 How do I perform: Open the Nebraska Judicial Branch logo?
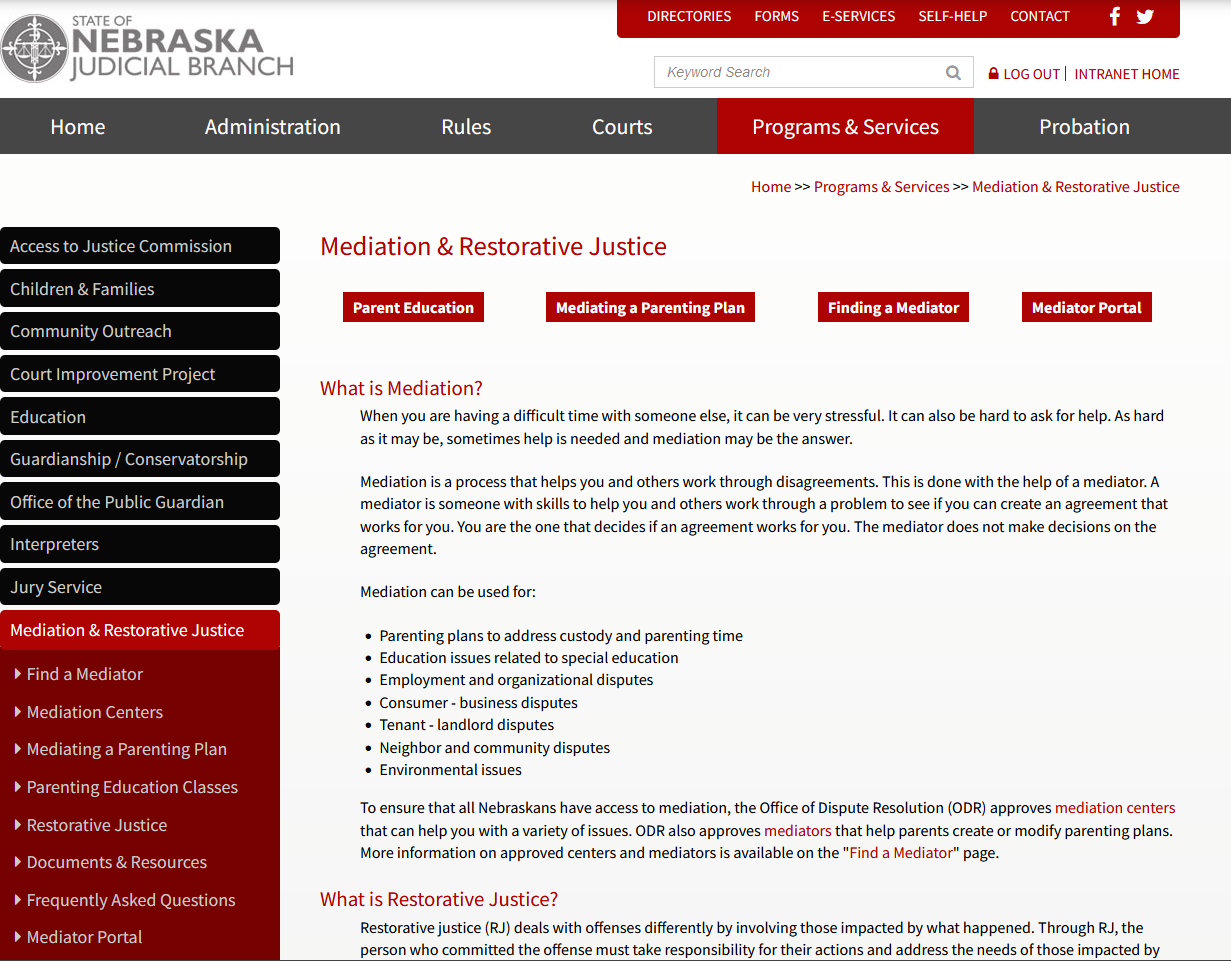[148, 48]
